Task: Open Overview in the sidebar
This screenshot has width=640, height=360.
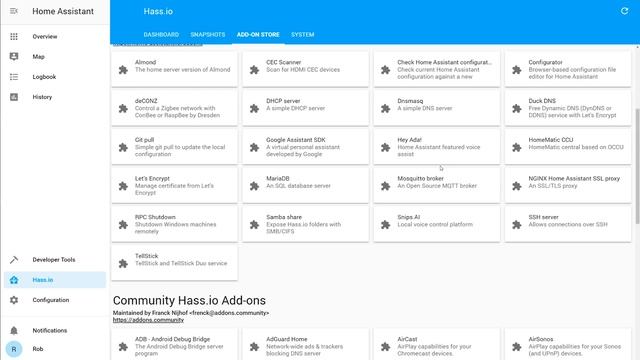Action: tap(45, 36)
